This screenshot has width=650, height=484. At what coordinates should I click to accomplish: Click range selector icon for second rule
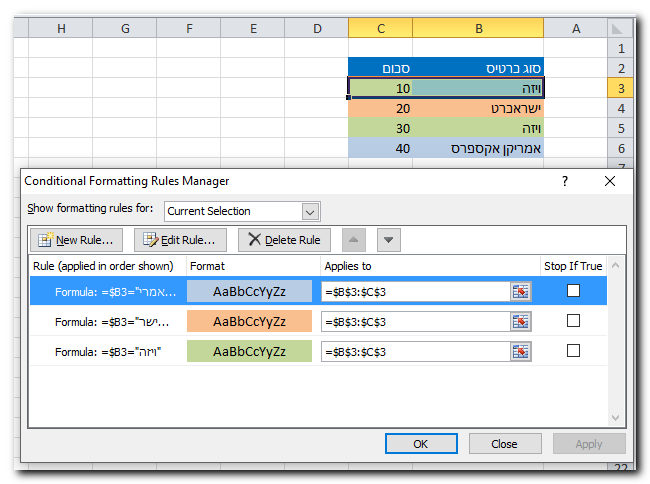point(521,321)
